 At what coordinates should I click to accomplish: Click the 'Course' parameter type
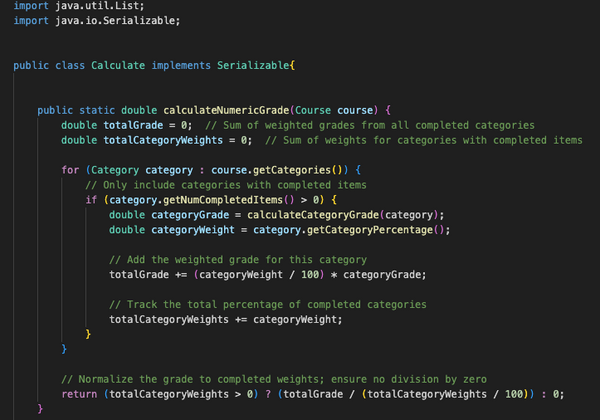coord(313,110)
